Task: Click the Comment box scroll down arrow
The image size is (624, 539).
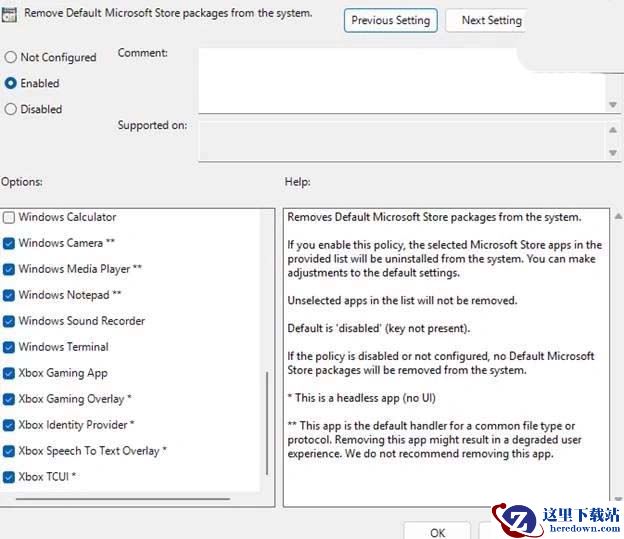Action: [x=613, y=105]
